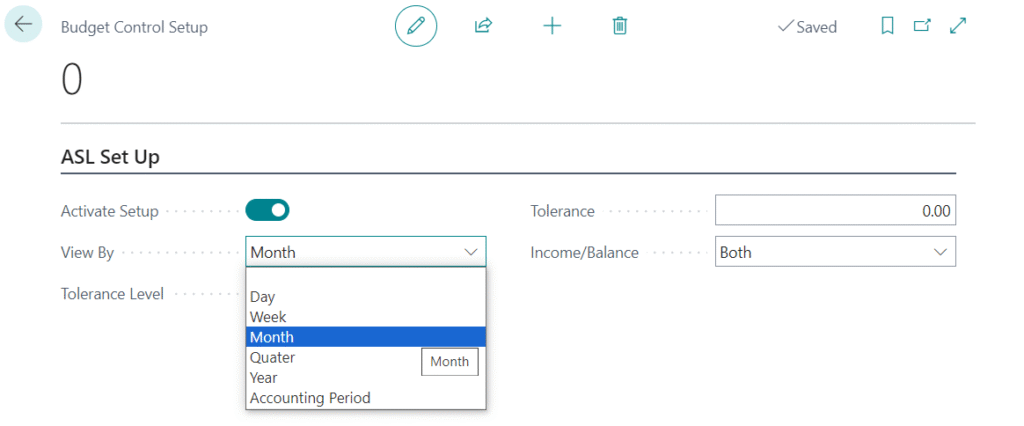Click the trash delete icon
The image size is (1024, 426).
[x=620, y=26]
